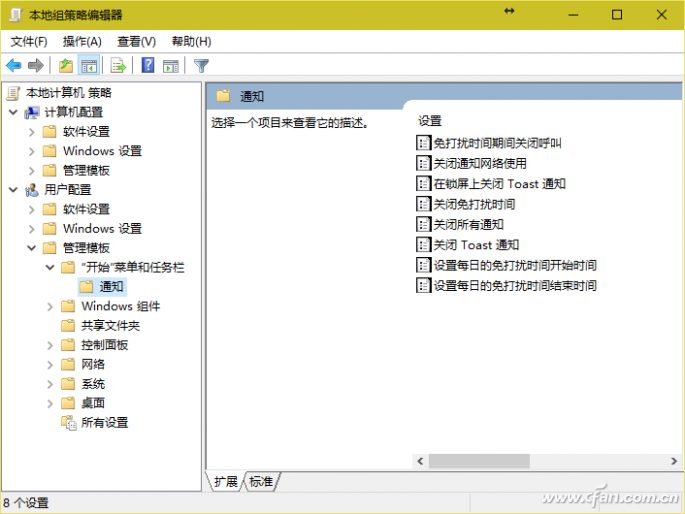The image size is (685, 514).
Task: Click the Up one level folder icon
Action: coord(66,66)
